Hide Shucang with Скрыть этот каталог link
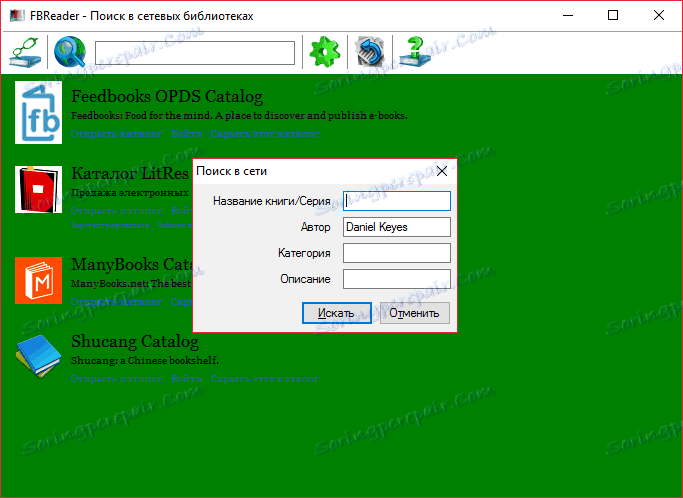 click(x=265, y=379)
